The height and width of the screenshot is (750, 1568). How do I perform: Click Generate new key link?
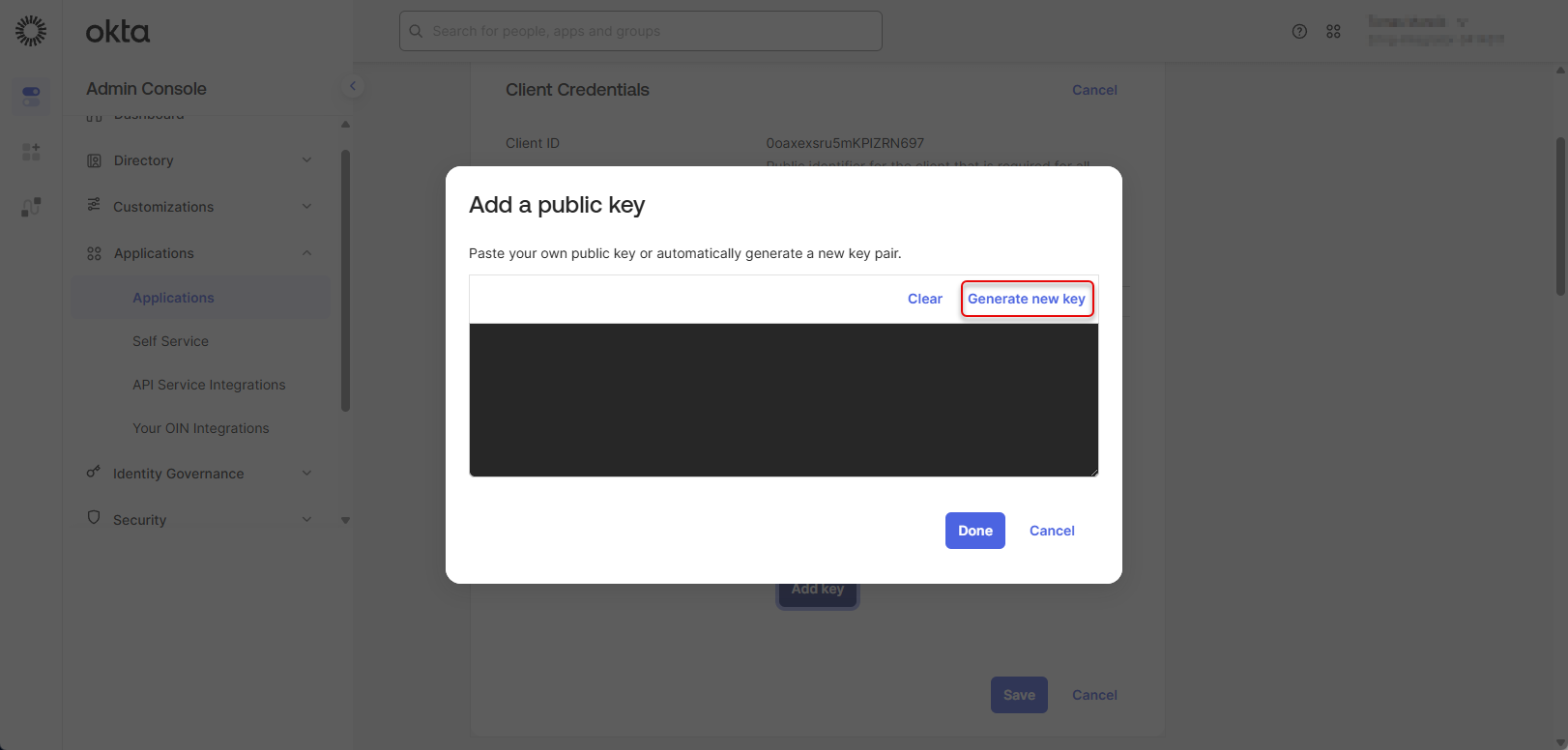[x=1026, y=299]
